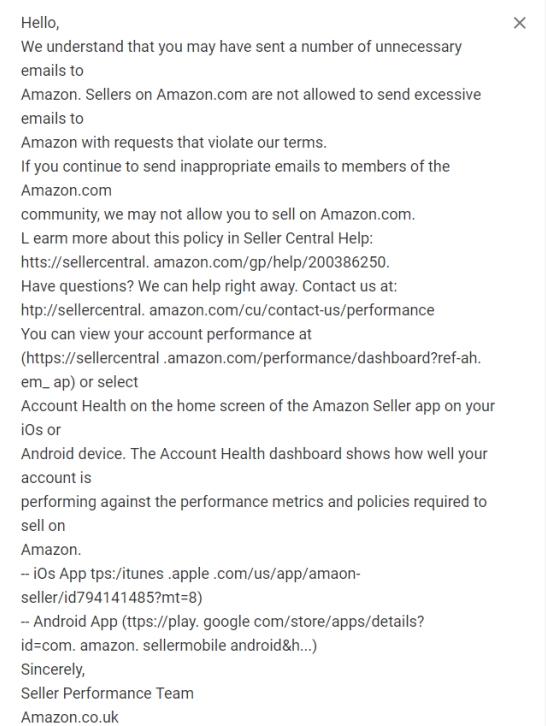Image resolution: width=546 pixels, height=726 pixels.
Task: Click the 'Have questions? We can help' line
Action: tap(209, 286)
